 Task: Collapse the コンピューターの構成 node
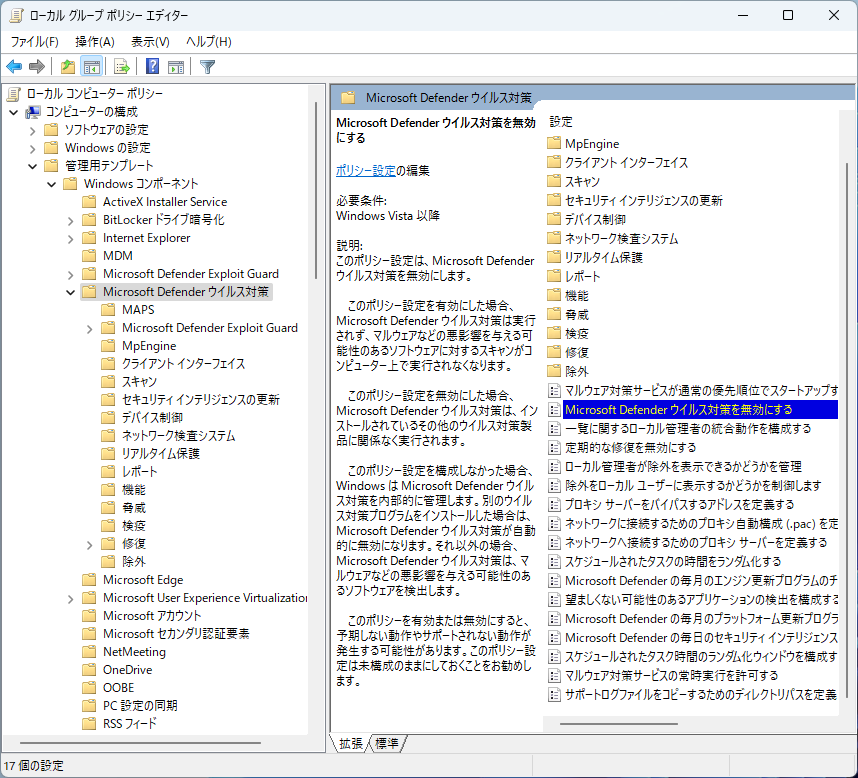14,113
